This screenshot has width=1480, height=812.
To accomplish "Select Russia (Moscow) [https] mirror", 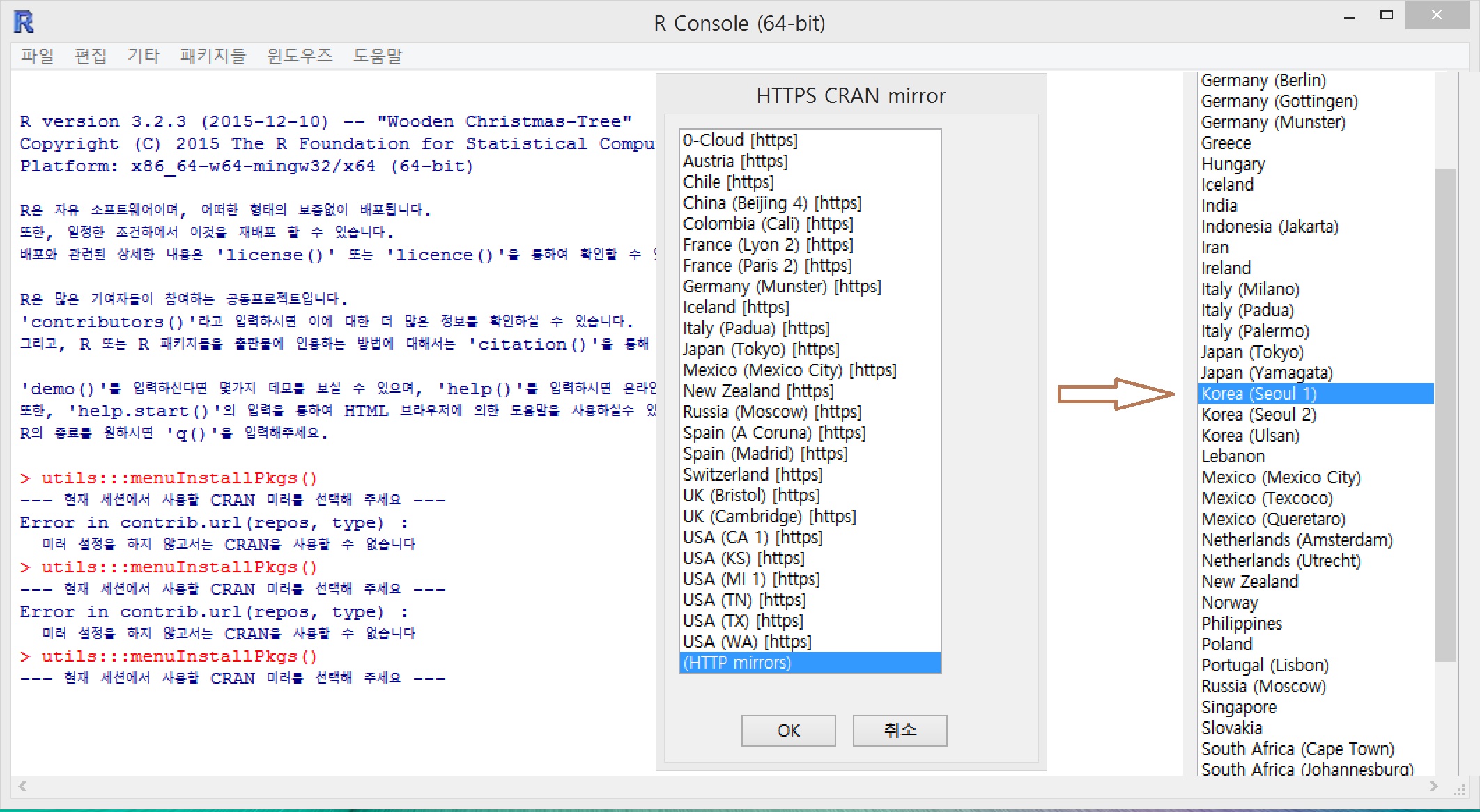I will coord(810,412).
